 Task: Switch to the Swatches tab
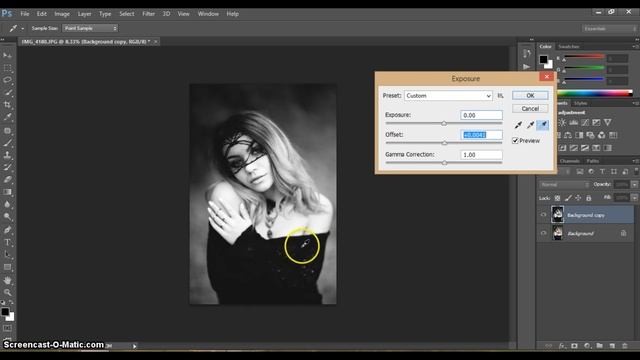click(569, 47)
